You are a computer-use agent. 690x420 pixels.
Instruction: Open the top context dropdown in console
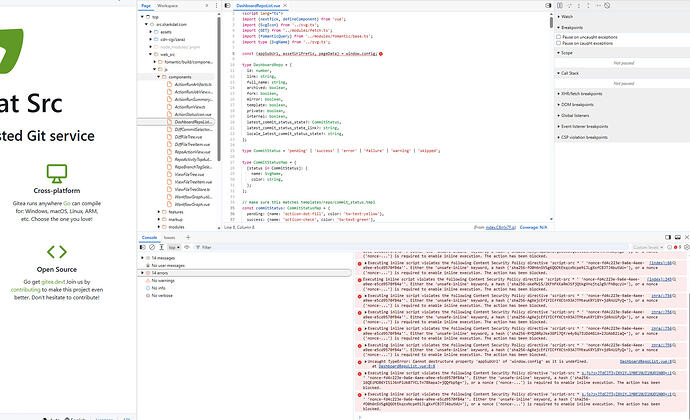175,247
